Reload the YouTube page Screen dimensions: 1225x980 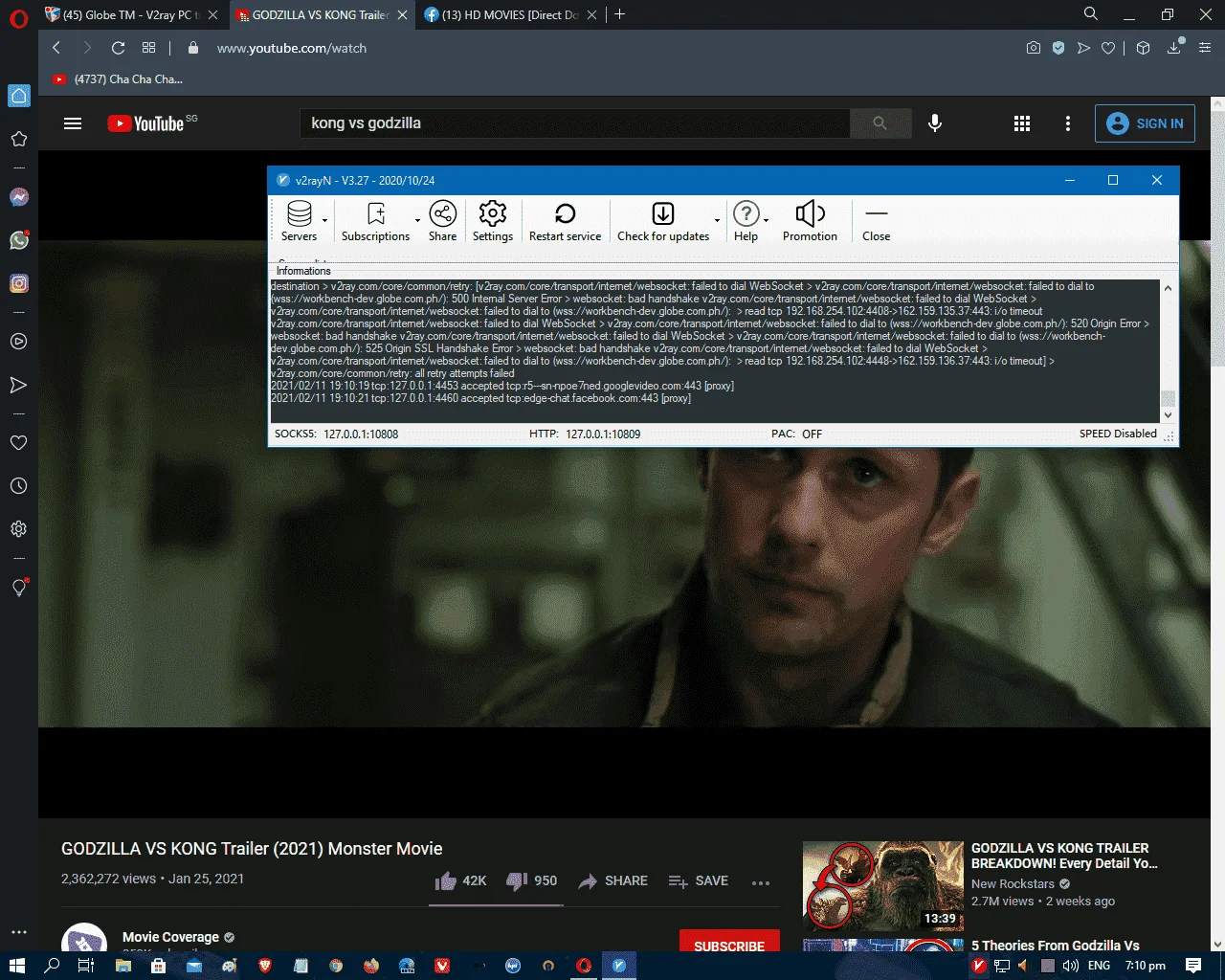tap(118, 48)
